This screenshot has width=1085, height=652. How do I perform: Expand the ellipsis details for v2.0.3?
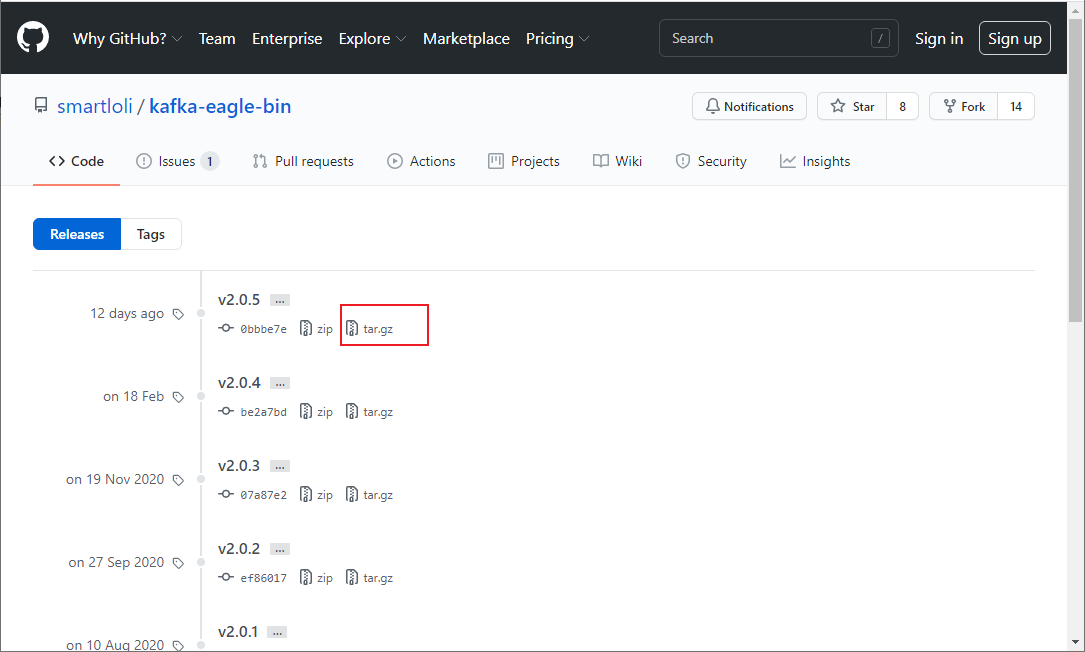(280, 467)
